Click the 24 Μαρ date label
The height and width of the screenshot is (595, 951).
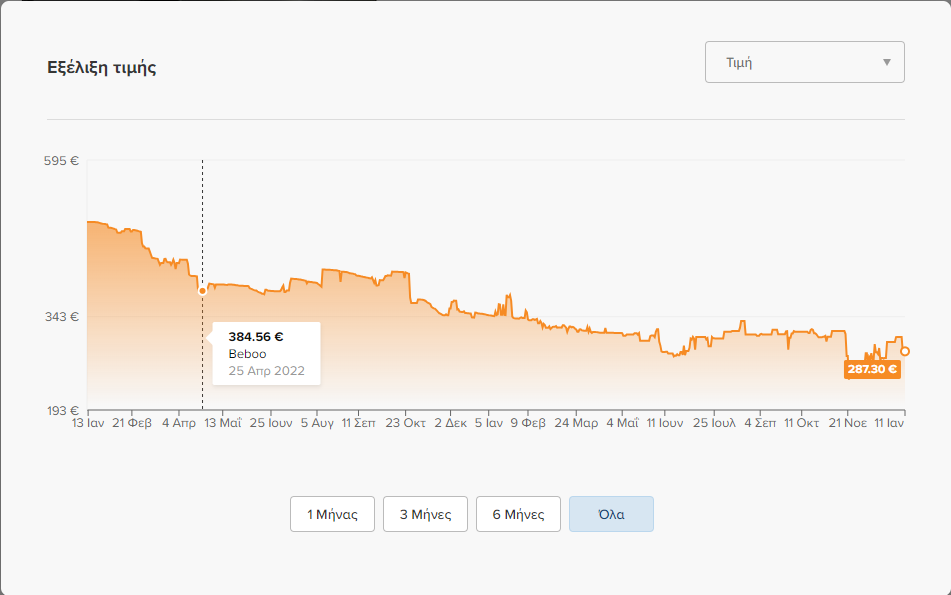tap(576, 423)
